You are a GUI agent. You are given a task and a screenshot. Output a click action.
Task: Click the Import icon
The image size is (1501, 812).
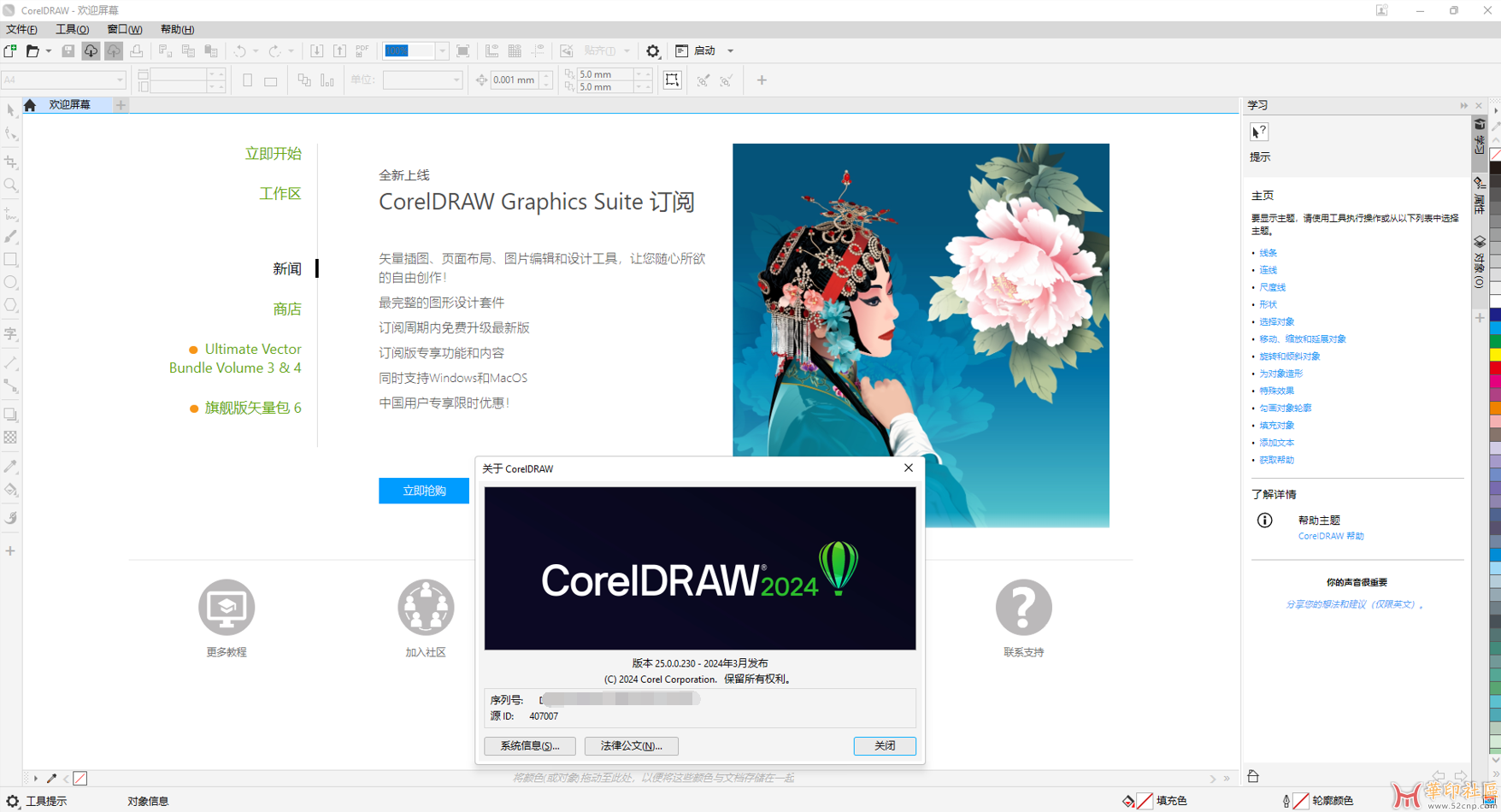click(x=316, y=51)
